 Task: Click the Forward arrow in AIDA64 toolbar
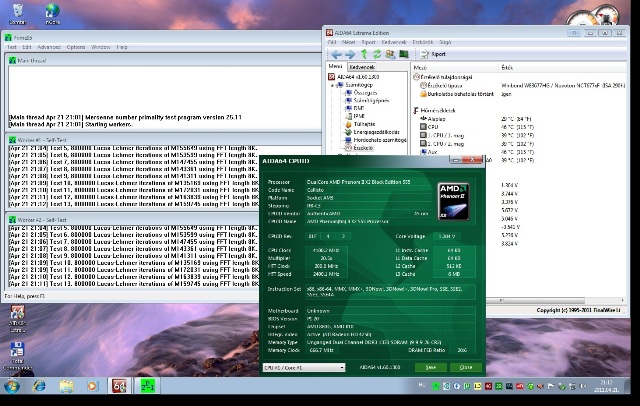click(350, 54)
